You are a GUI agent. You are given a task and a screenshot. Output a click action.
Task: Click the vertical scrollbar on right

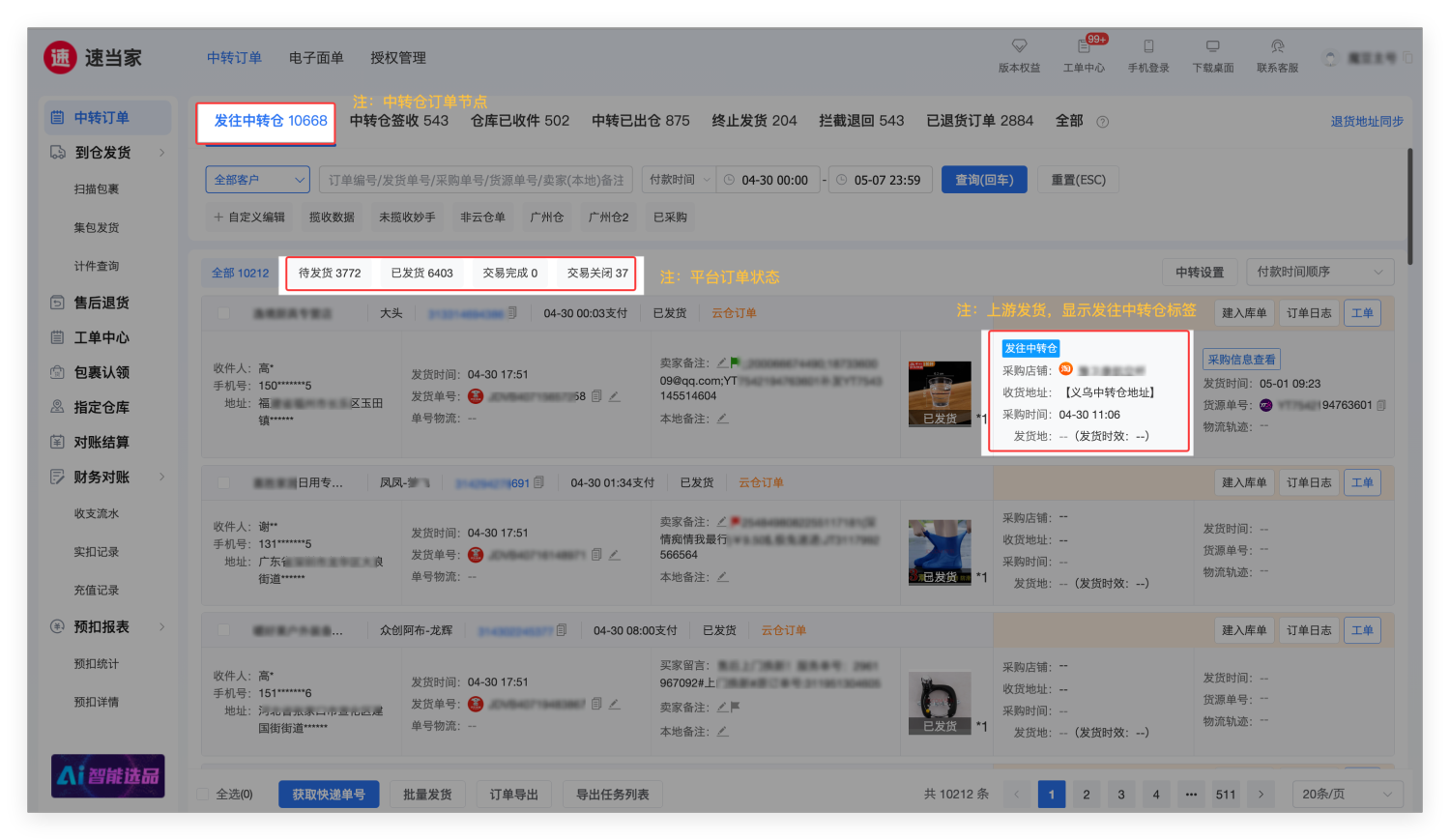point(1410,208)
